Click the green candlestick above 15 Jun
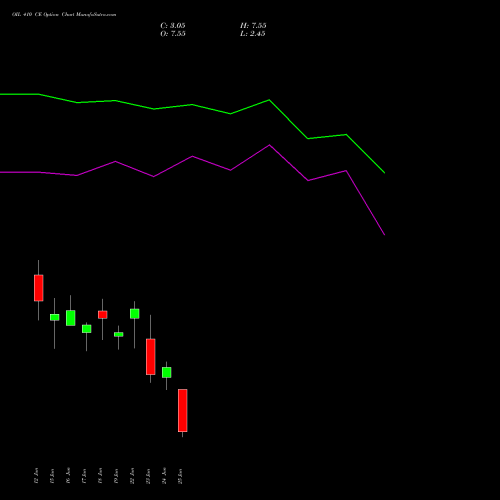 click(55, 317)
